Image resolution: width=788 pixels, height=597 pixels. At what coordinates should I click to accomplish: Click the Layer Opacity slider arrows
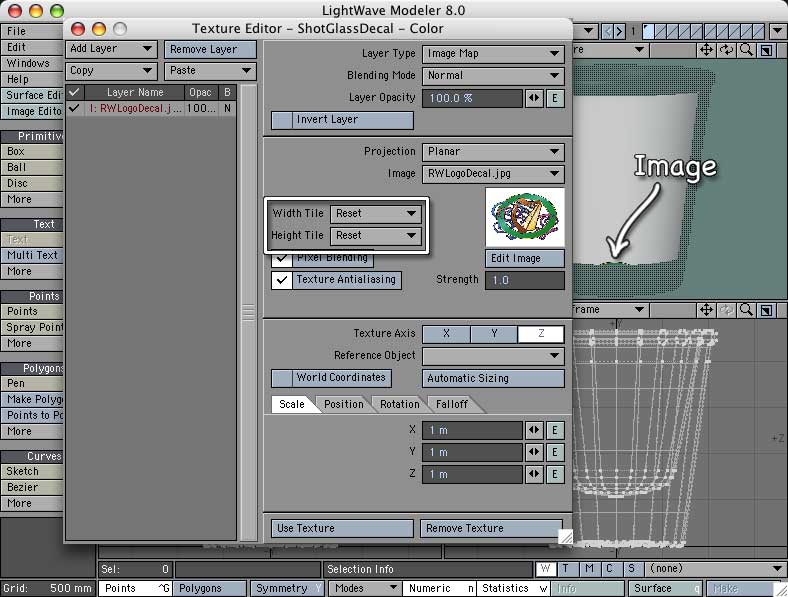pos(534,98)
